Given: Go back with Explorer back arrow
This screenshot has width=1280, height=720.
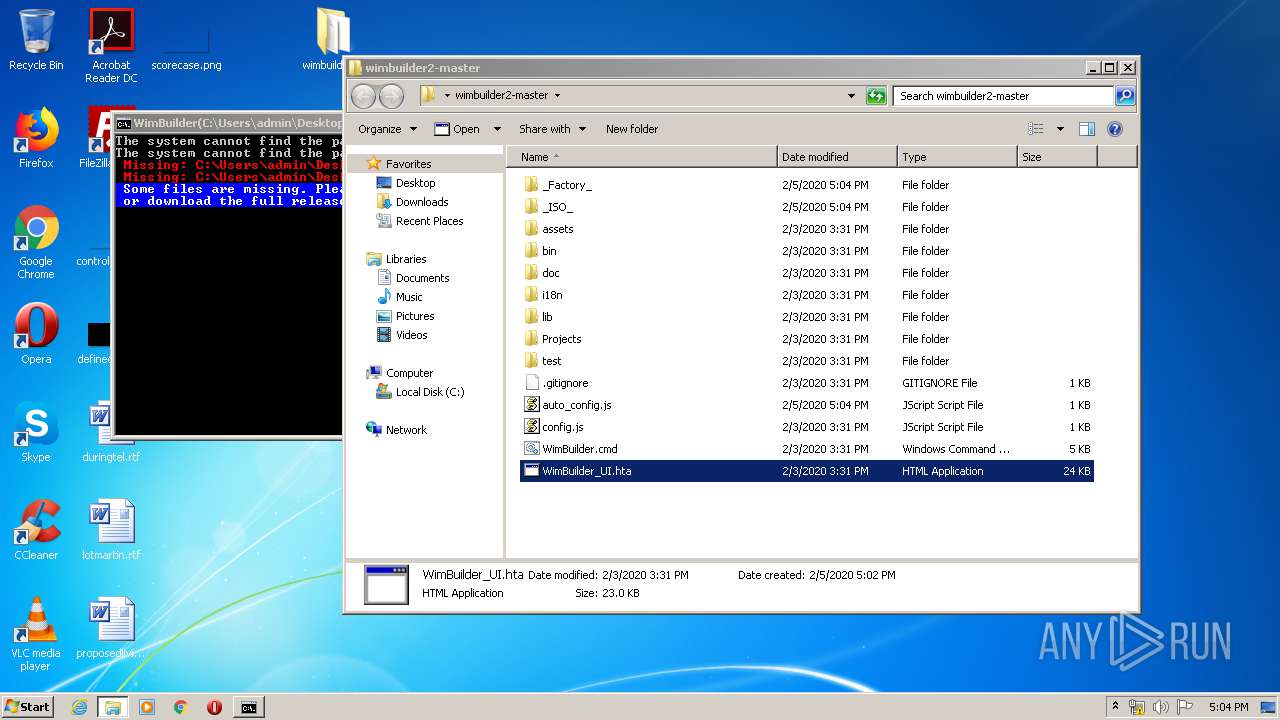Looking at the screenshot, I should (x=363, y=96).
